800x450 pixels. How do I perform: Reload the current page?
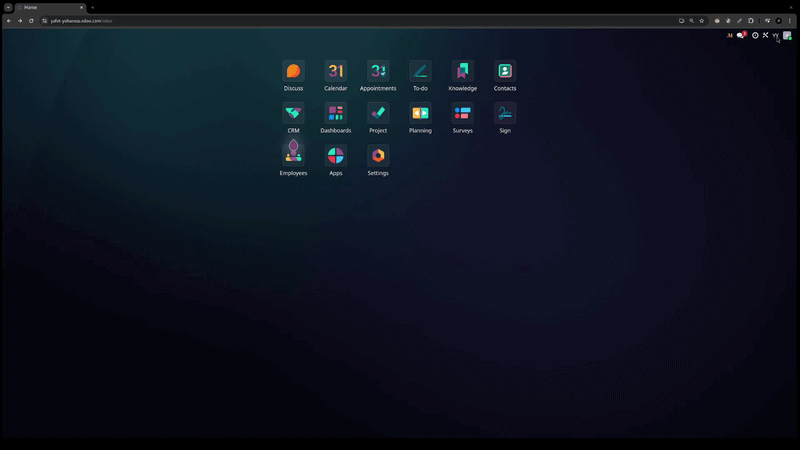(31, 21)
